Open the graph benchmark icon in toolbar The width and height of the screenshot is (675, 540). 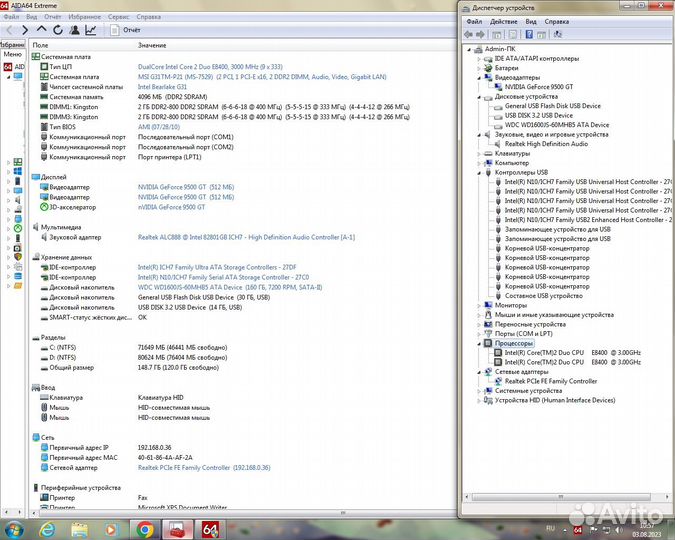coord(91,30)
